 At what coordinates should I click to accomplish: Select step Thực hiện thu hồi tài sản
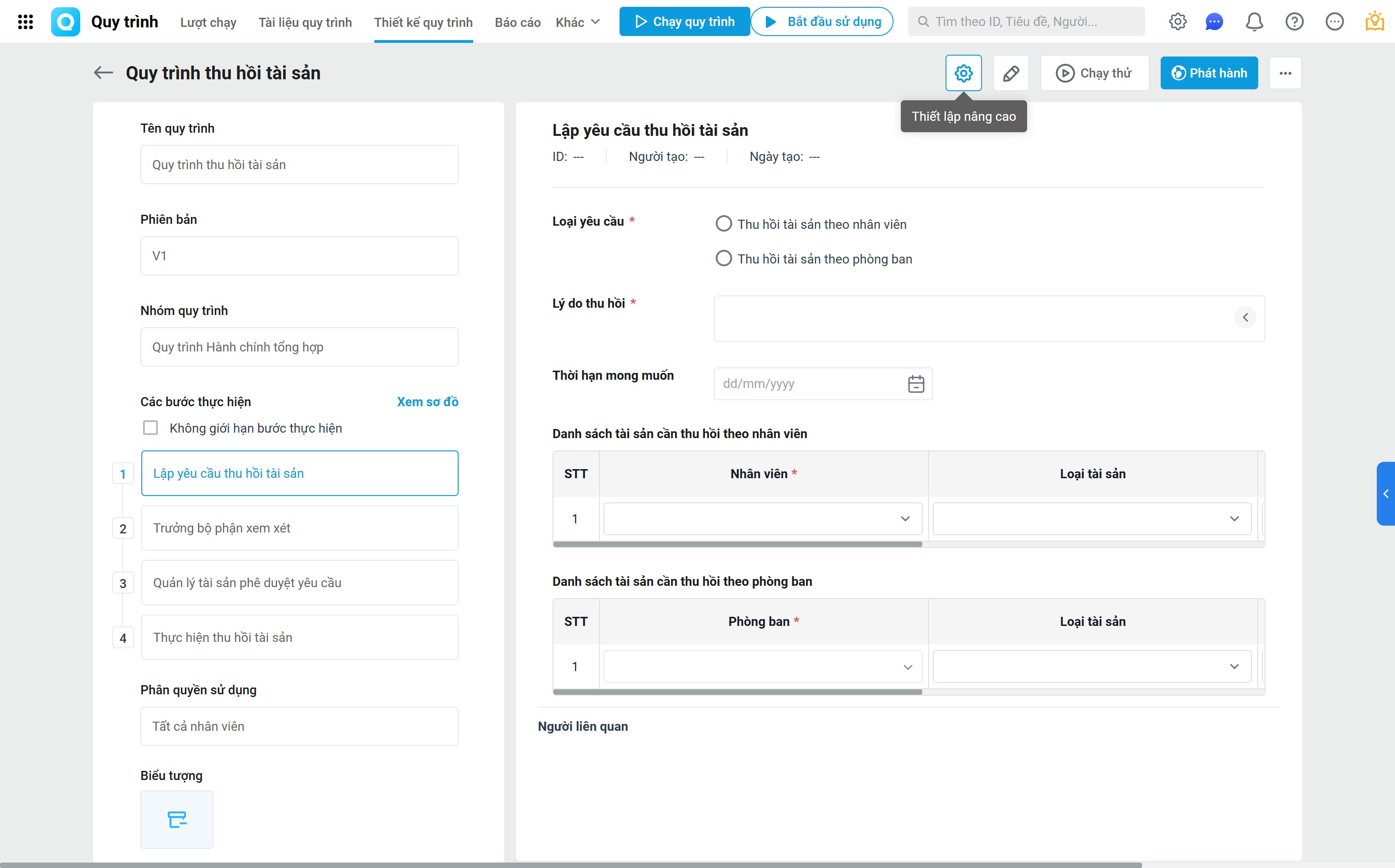[x=300, y=637]
